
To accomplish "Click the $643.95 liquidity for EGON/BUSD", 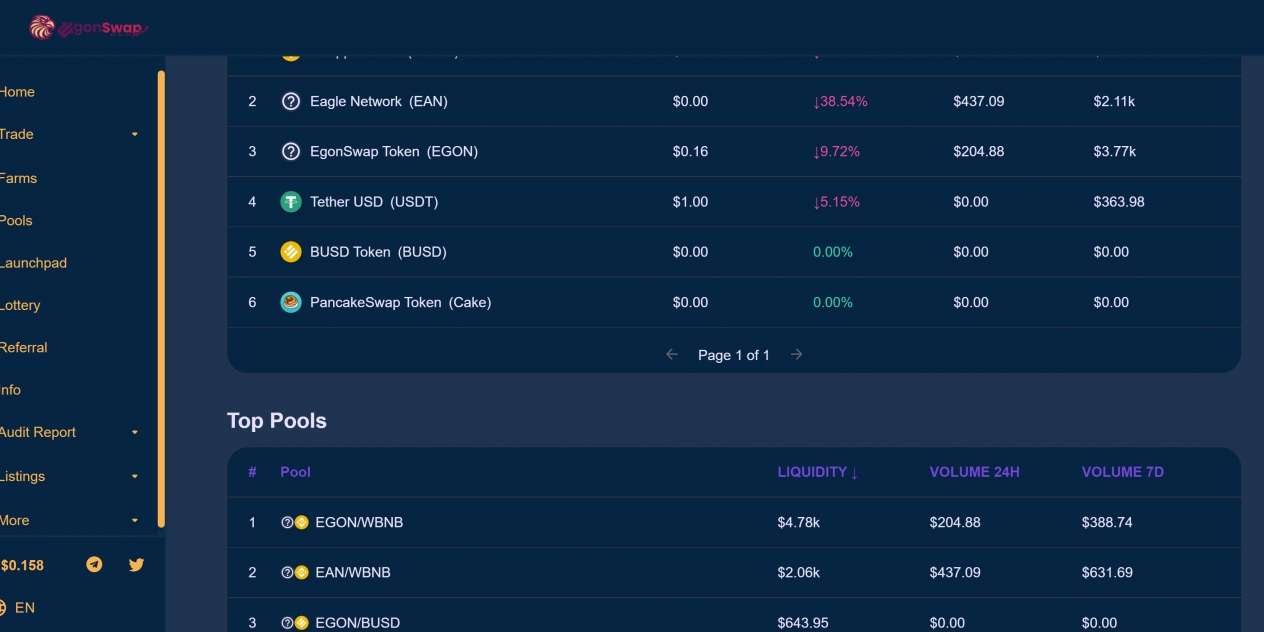I will click(x=803, y=622).
